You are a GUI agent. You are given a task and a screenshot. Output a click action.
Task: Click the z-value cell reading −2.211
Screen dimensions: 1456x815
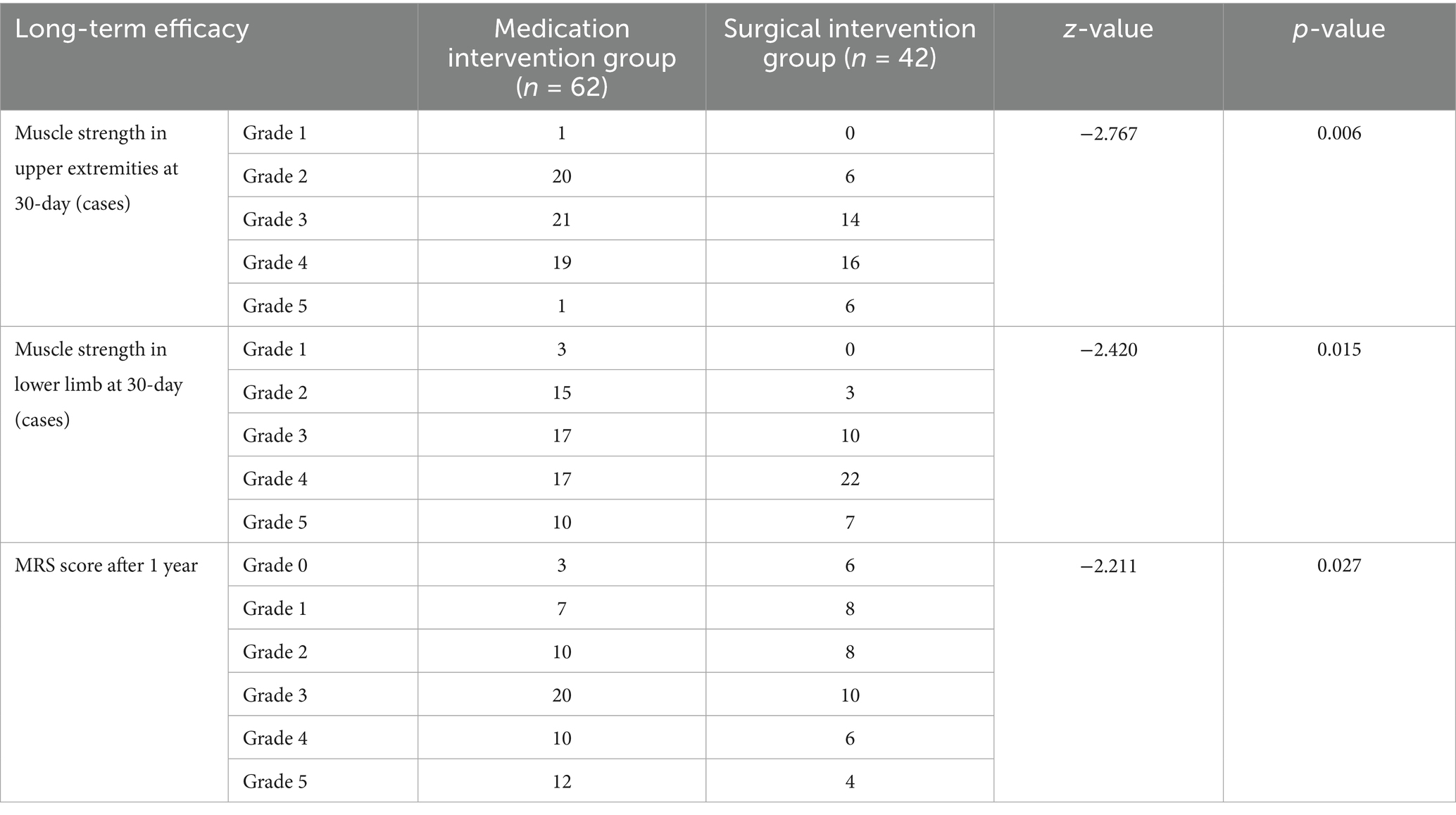pos(1108,566)
